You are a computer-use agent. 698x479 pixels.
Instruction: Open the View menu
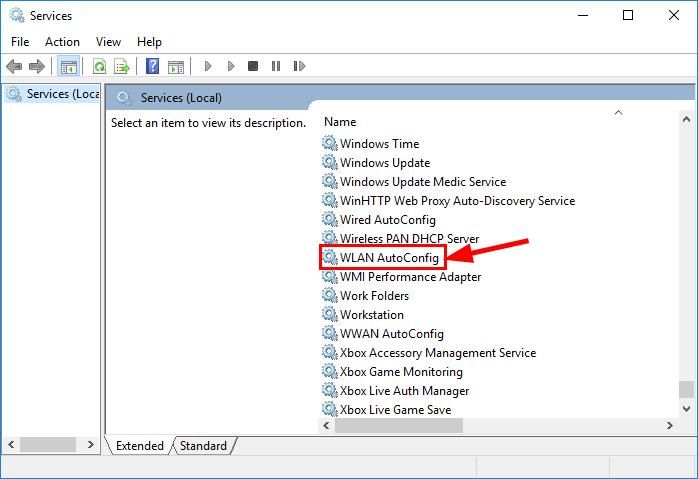point(108,41)
